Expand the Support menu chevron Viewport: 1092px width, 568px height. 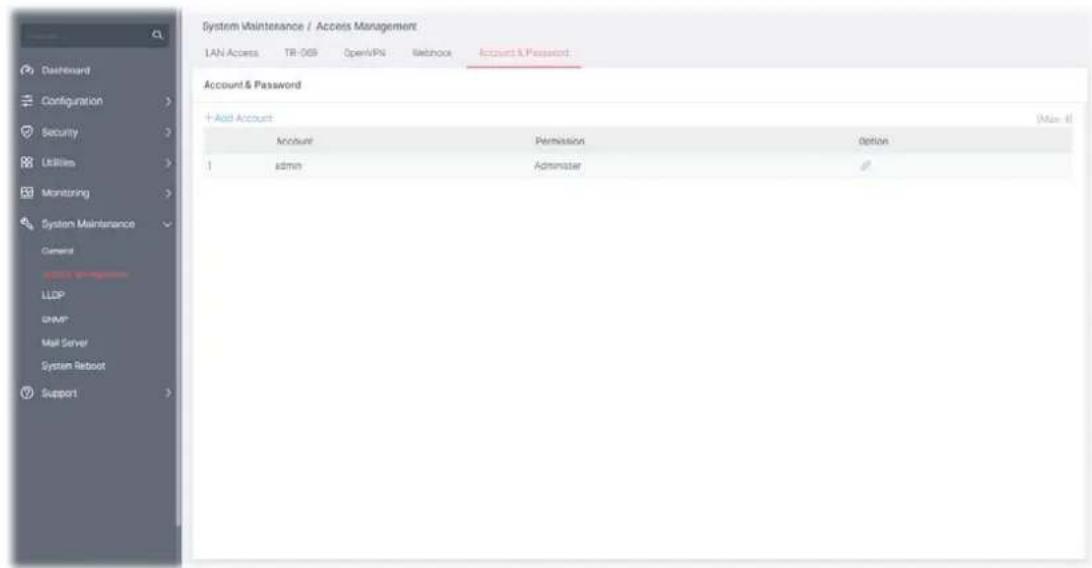coord(167,393)
